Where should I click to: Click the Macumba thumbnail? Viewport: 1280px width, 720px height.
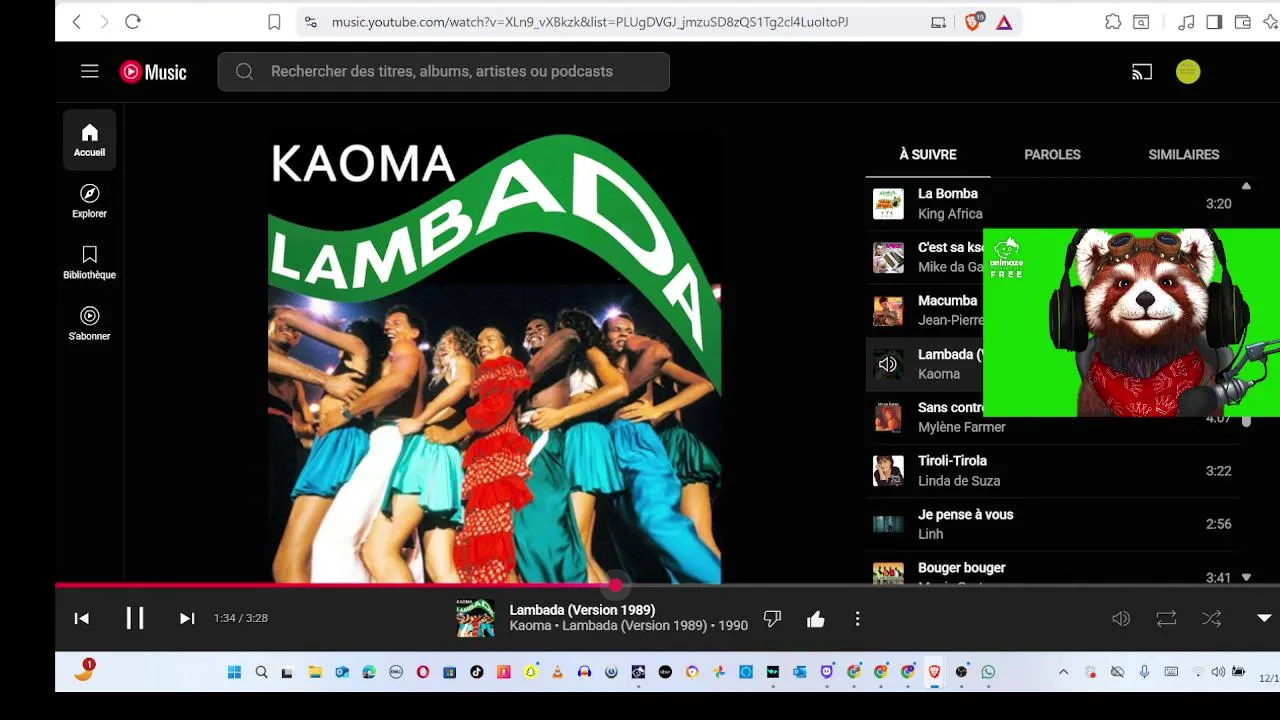click(888, 311)
